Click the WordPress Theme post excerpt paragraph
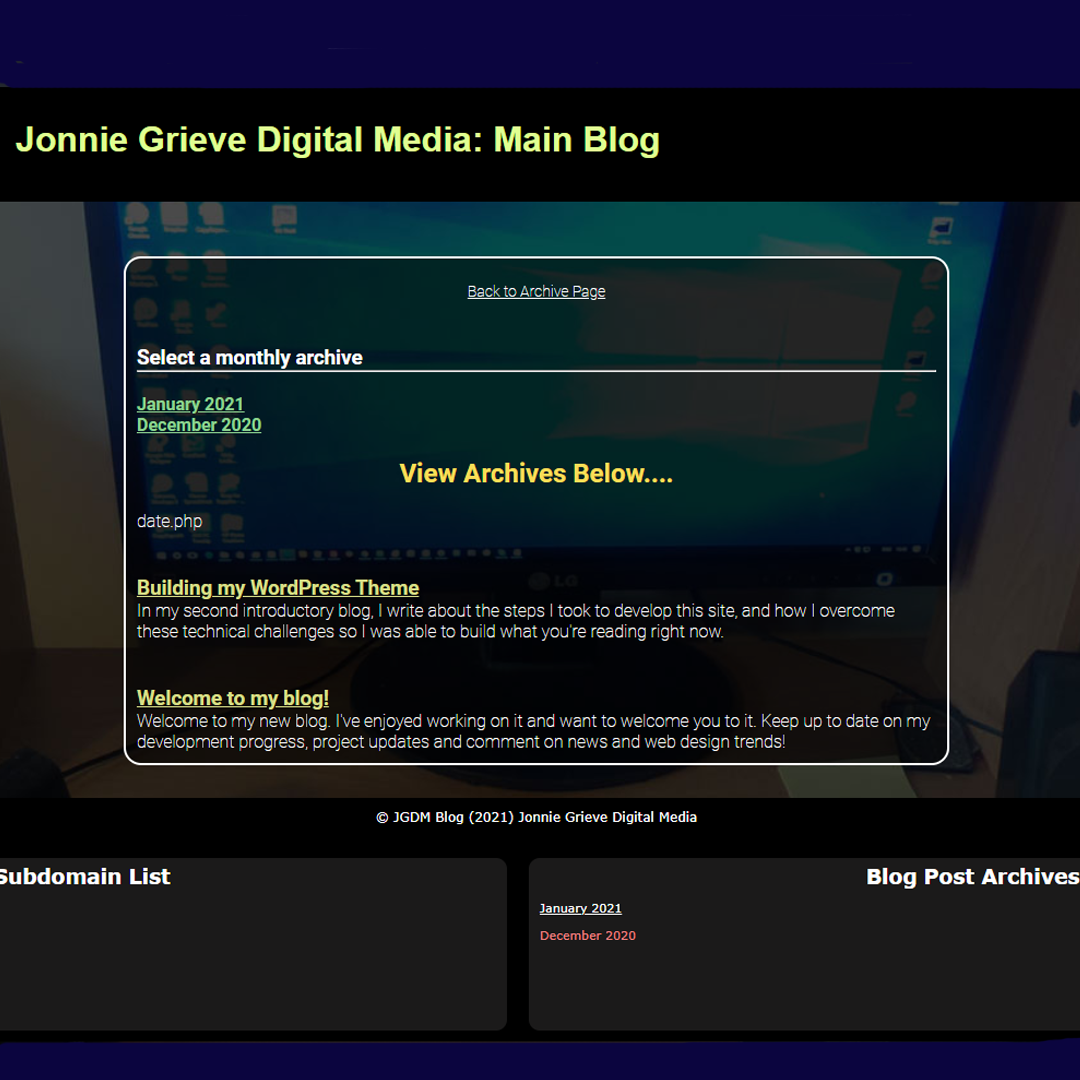This screenshot has width=1080, height=1080. point(515,621)
